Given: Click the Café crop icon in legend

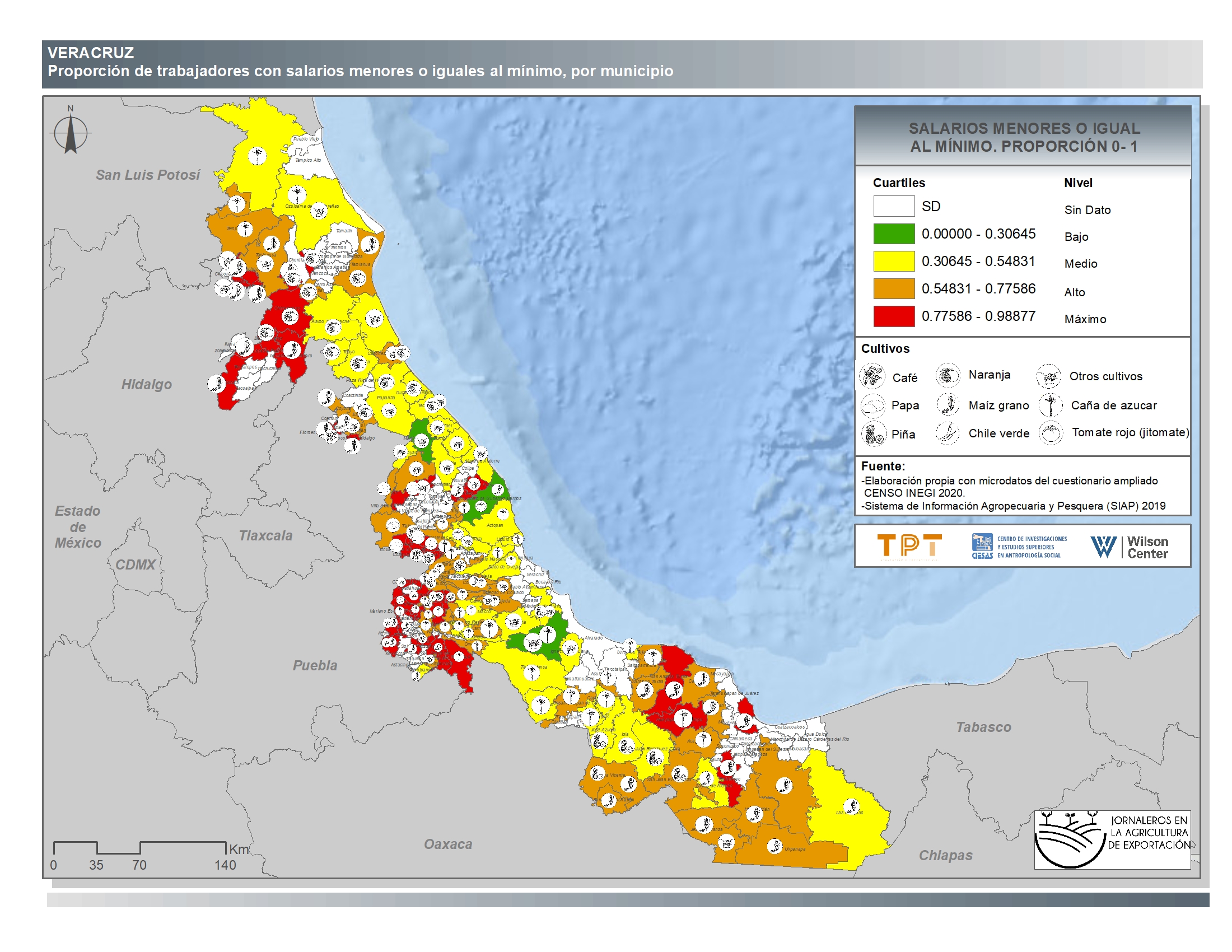Looking at the screenshot, I should tap(872, 376).
